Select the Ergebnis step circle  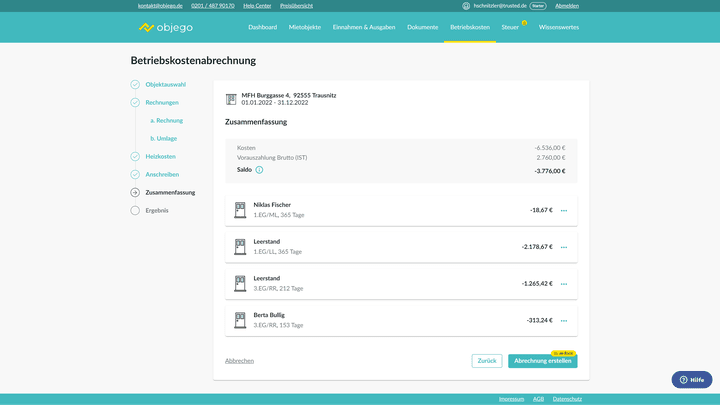(x=135, y=210)
